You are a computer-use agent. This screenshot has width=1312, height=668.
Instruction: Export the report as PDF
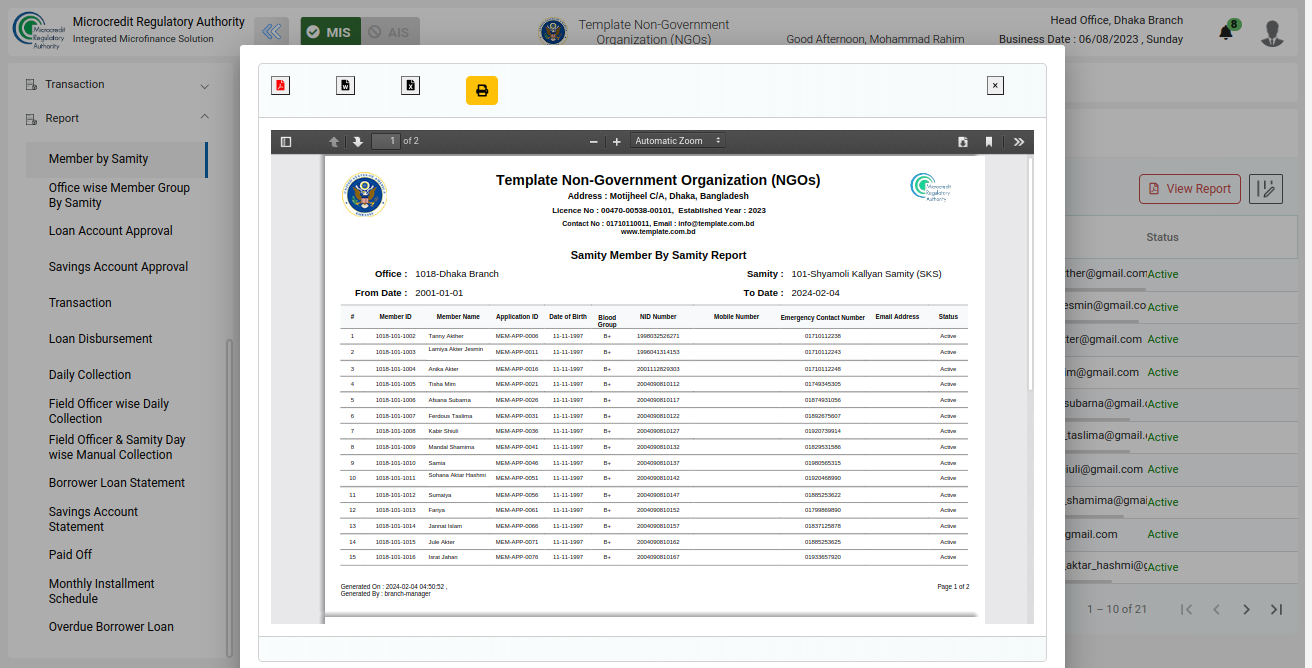[280, 85]
